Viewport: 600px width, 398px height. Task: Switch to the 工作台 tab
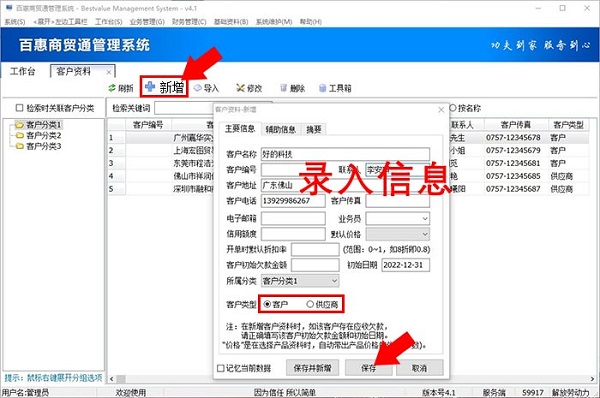[x=23, y=71]
